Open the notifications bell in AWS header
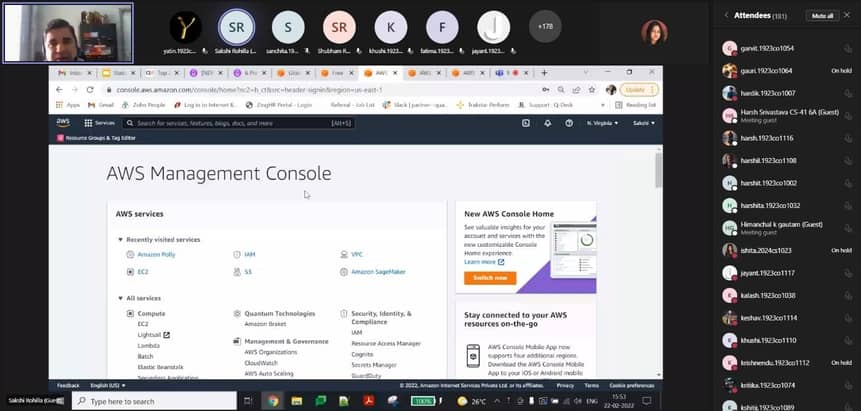Viewport: 861px width, 411px height. [x=547, y=123]
